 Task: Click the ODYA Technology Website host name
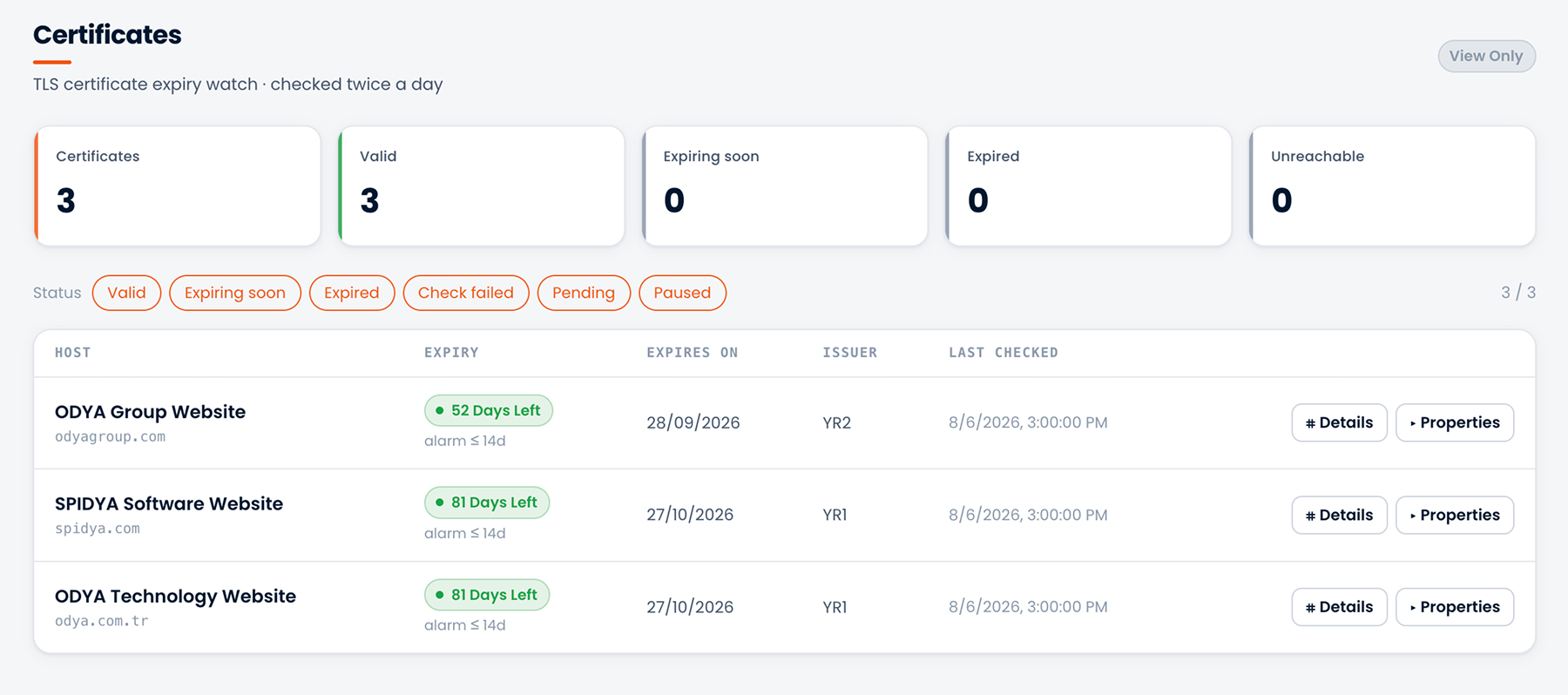tap(175, 597)
